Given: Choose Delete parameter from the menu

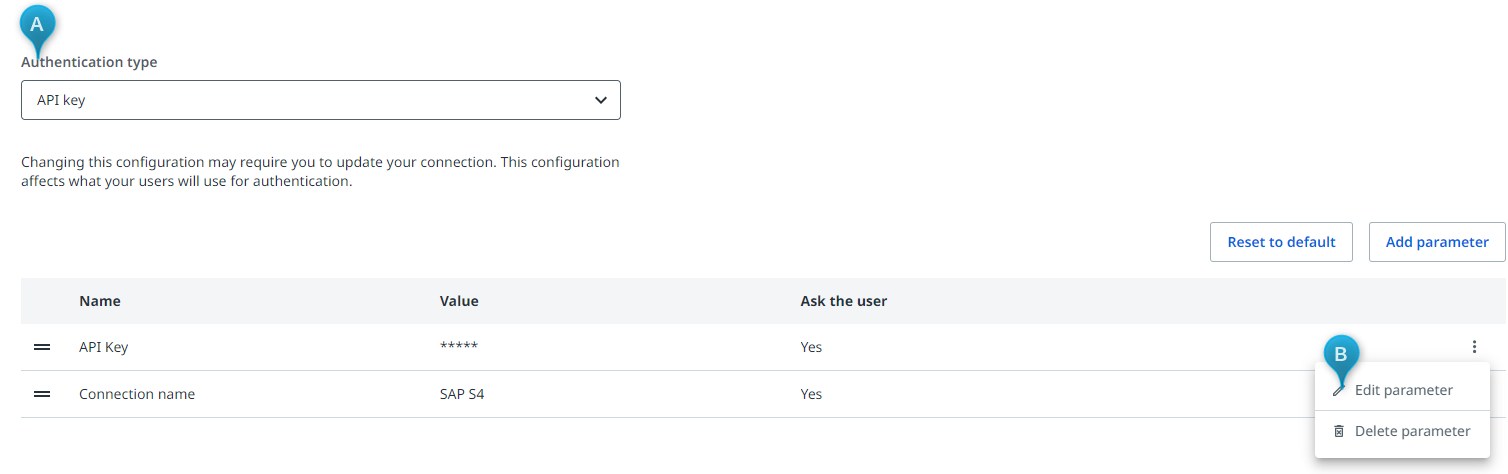Looking at the screenshot, I should point(1402,431).
